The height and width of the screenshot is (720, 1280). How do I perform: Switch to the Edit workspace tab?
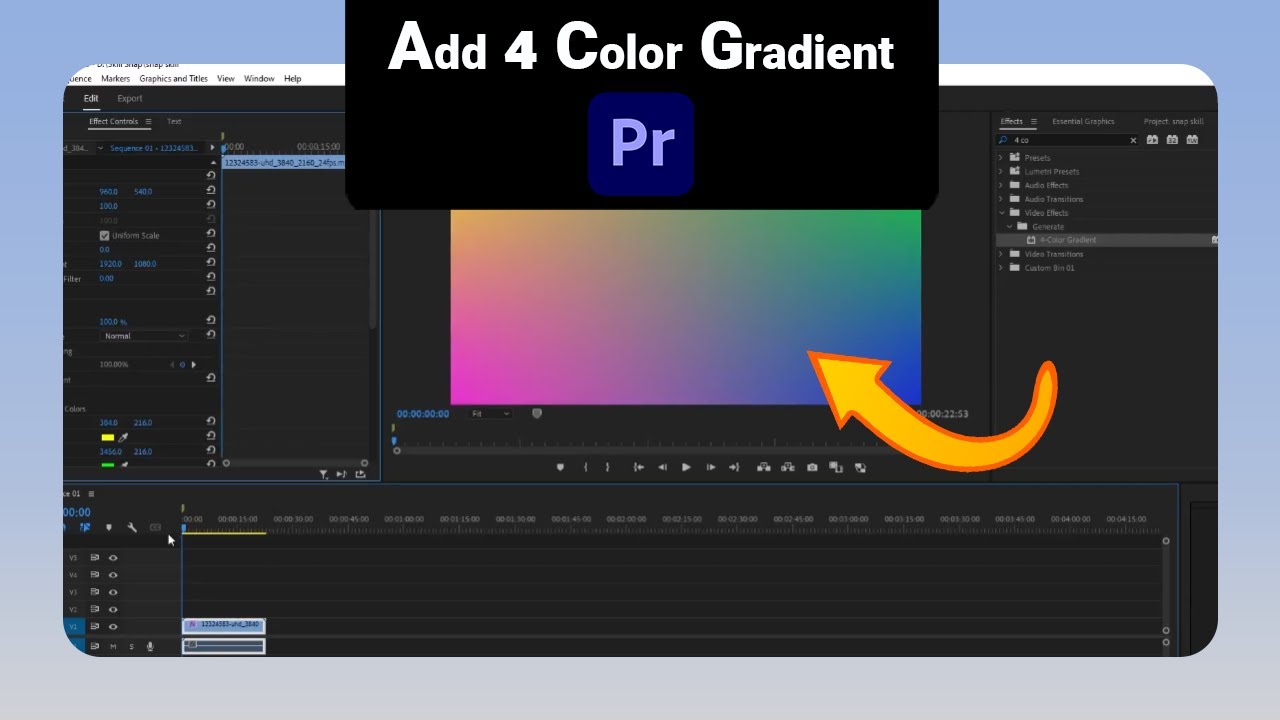pos(91,98)
